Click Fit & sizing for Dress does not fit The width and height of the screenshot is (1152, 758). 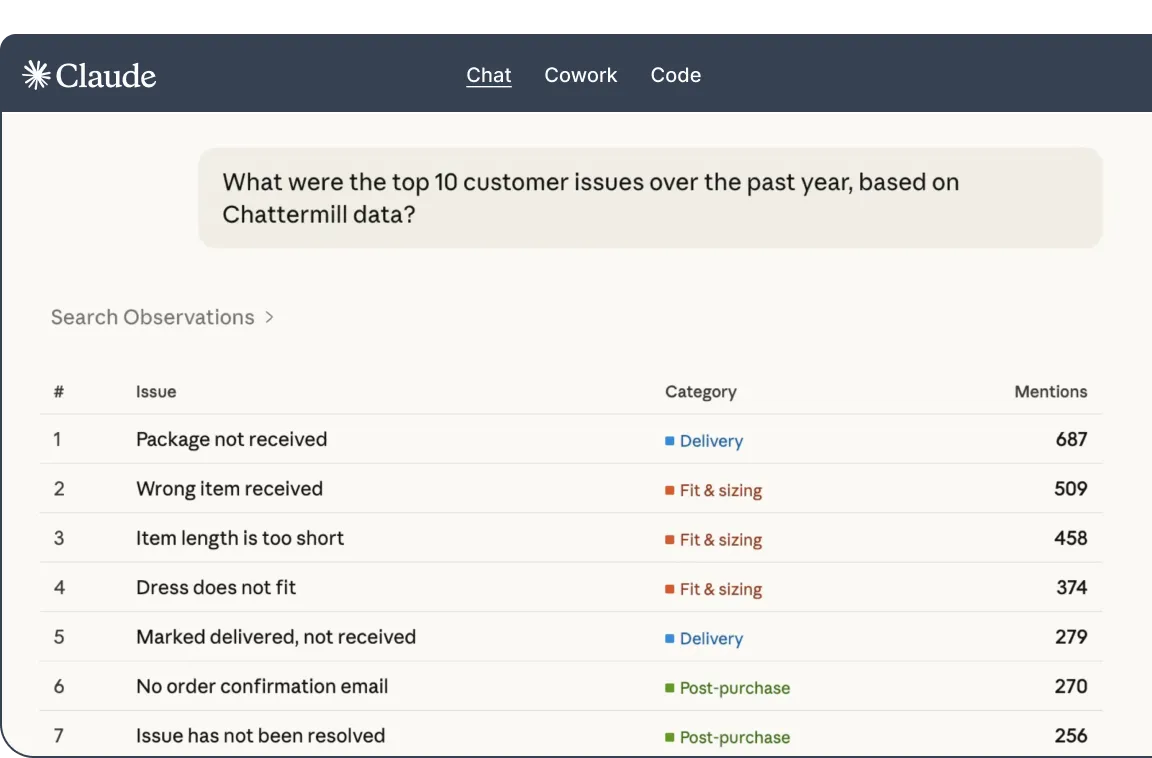[721, 588]
